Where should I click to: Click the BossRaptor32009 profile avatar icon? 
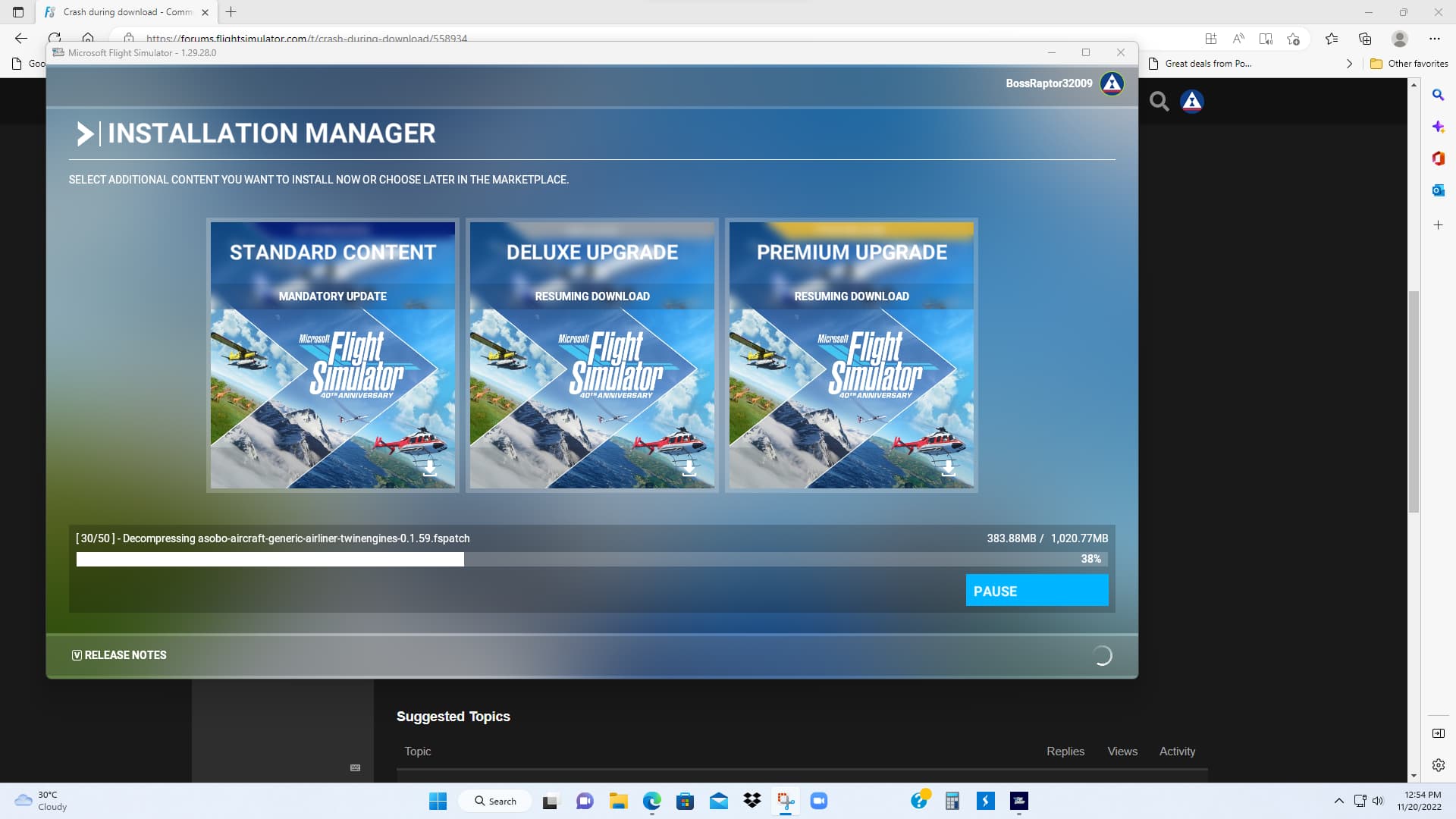(1112, 83)
